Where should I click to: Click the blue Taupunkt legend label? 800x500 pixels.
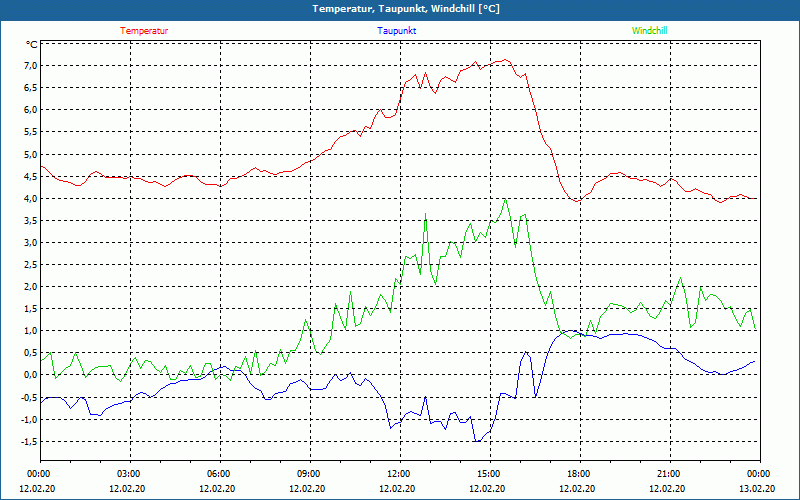(x=396, y=31)
